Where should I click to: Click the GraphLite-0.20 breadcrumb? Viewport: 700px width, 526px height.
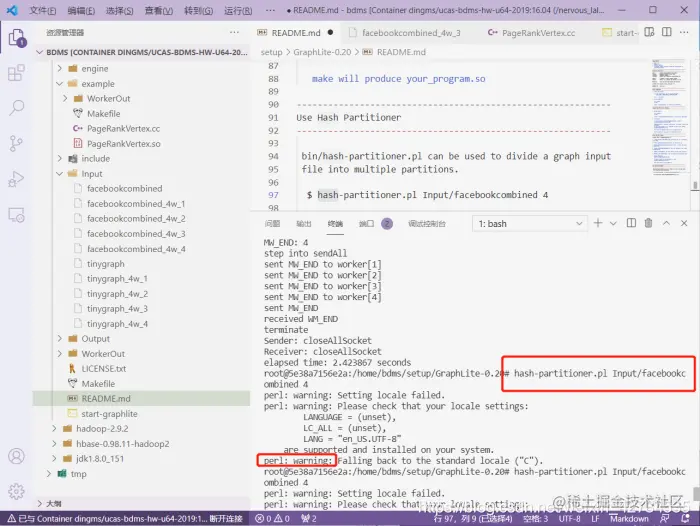[322, 52]
